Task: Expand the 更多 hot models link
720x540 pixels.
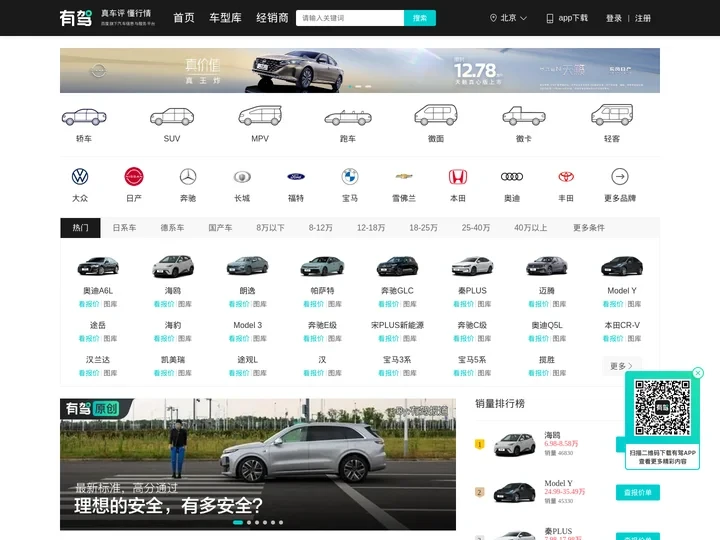Action: [621, 366]
